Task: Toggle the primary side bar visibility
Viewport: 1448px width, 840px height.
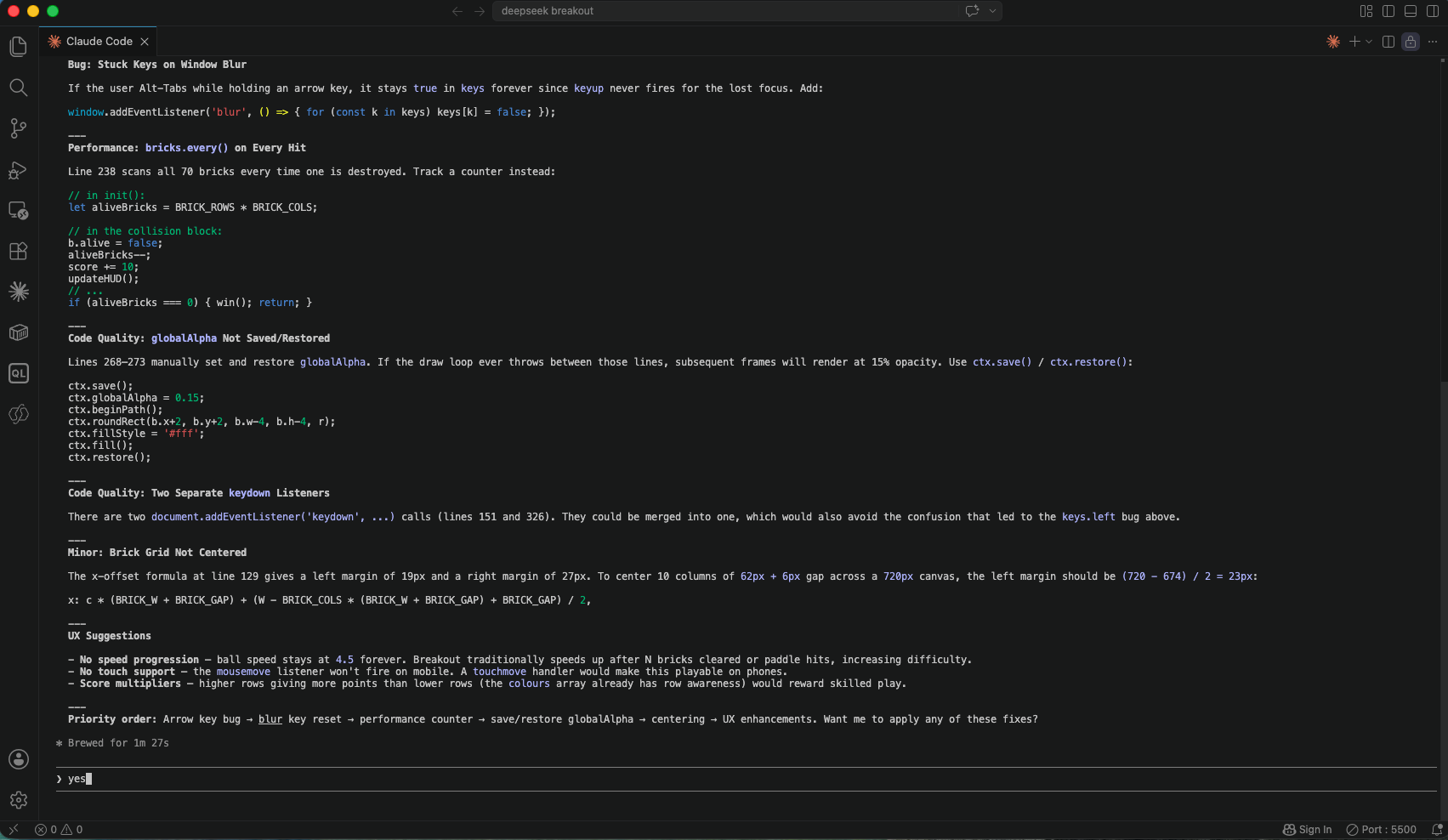Action: 1388,11
